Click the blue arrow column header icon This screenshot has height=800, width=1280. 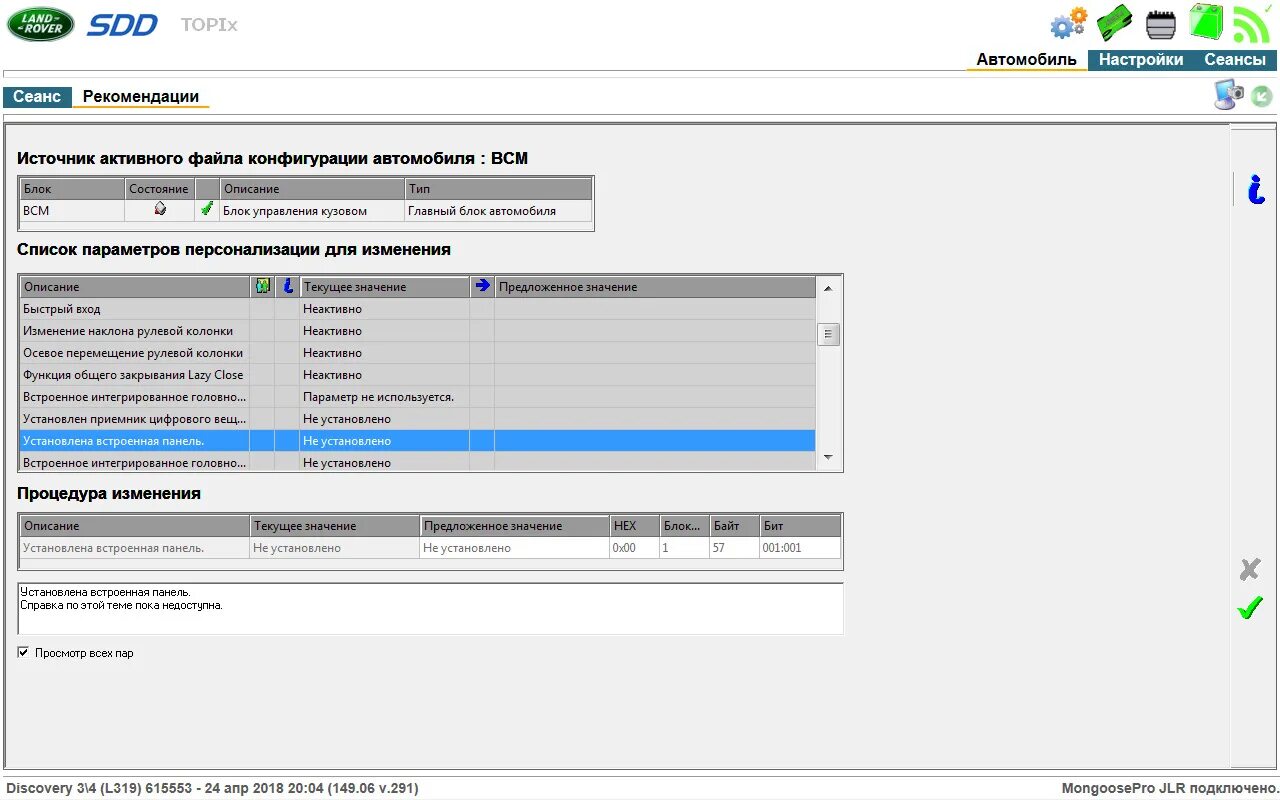pos(482,287)
